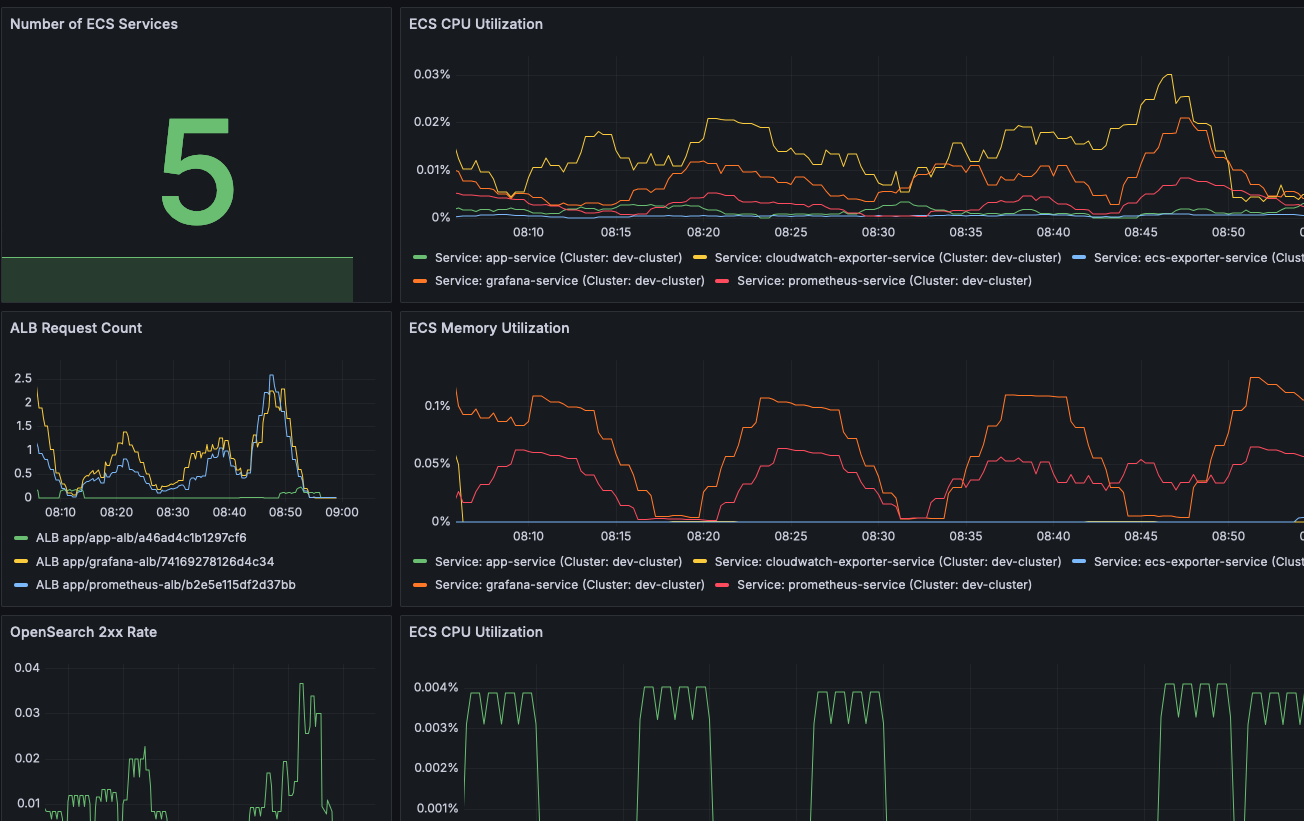Change red prometheus-service color in CPU legend
The image size is (1304, 821).
click(x=722, y=280)
